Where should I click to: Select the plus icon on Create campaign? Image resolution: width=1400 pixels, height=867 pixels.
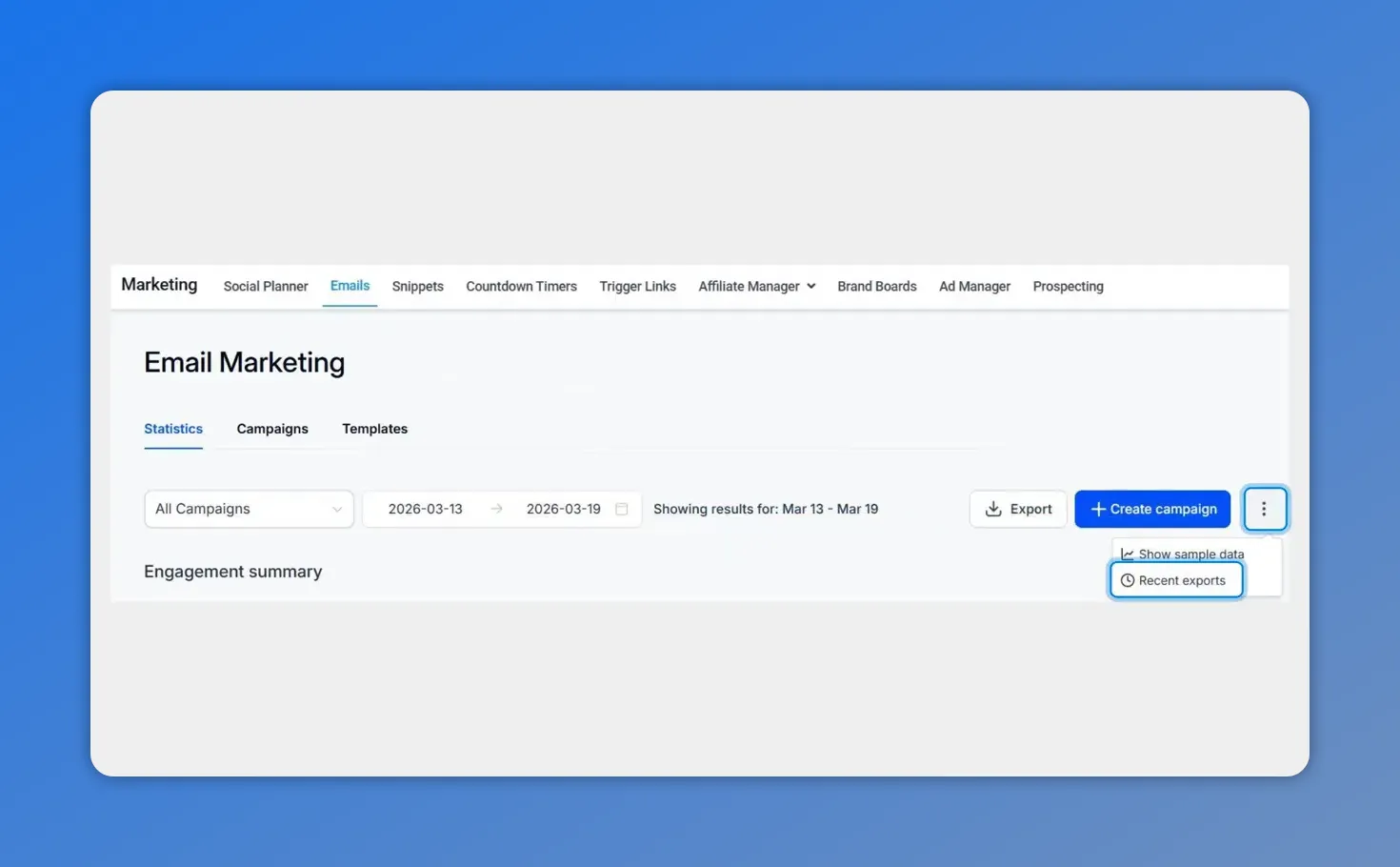[1098, 509]
